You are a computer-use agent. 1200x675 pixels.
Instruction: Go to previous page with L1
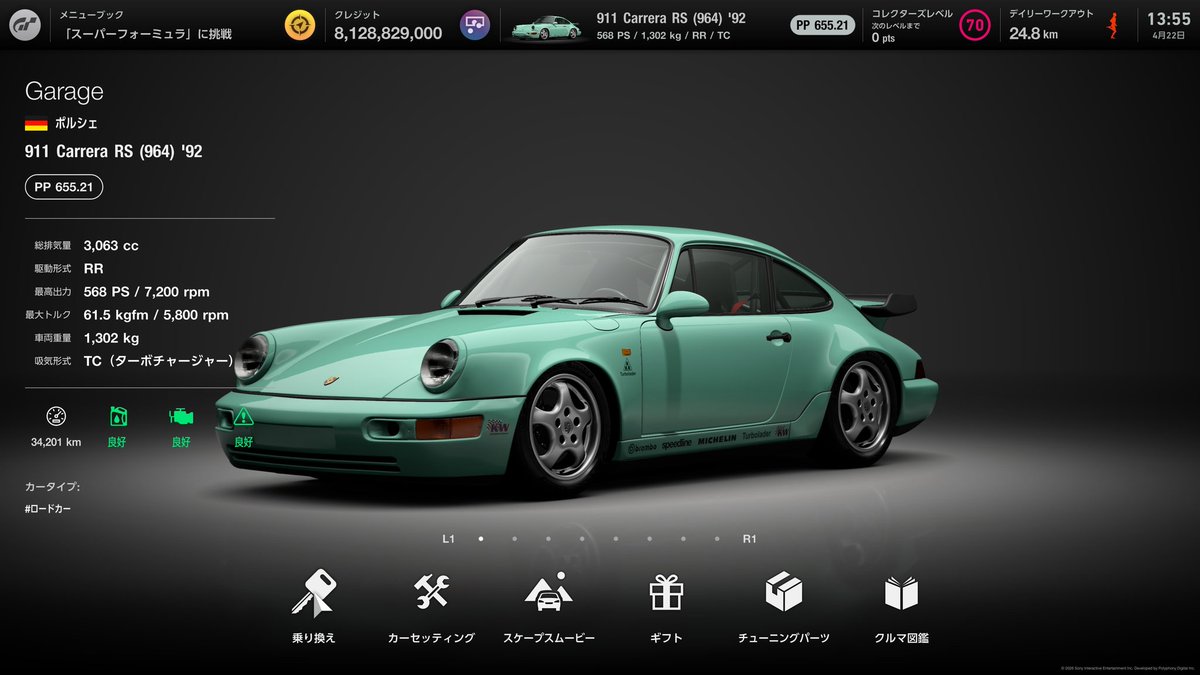point(449,539)
